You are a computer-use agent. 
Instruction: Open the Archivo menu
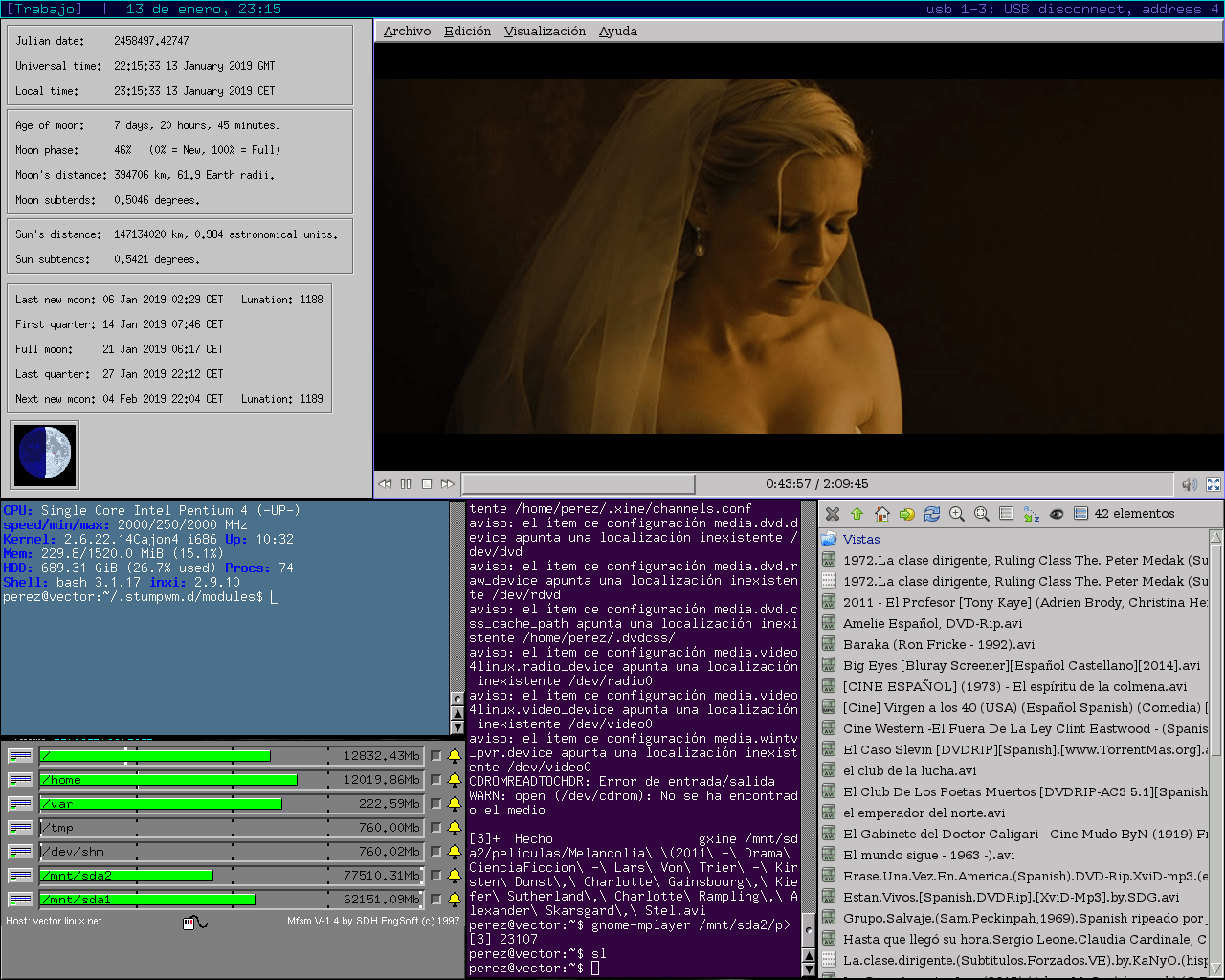click(407, 31)
